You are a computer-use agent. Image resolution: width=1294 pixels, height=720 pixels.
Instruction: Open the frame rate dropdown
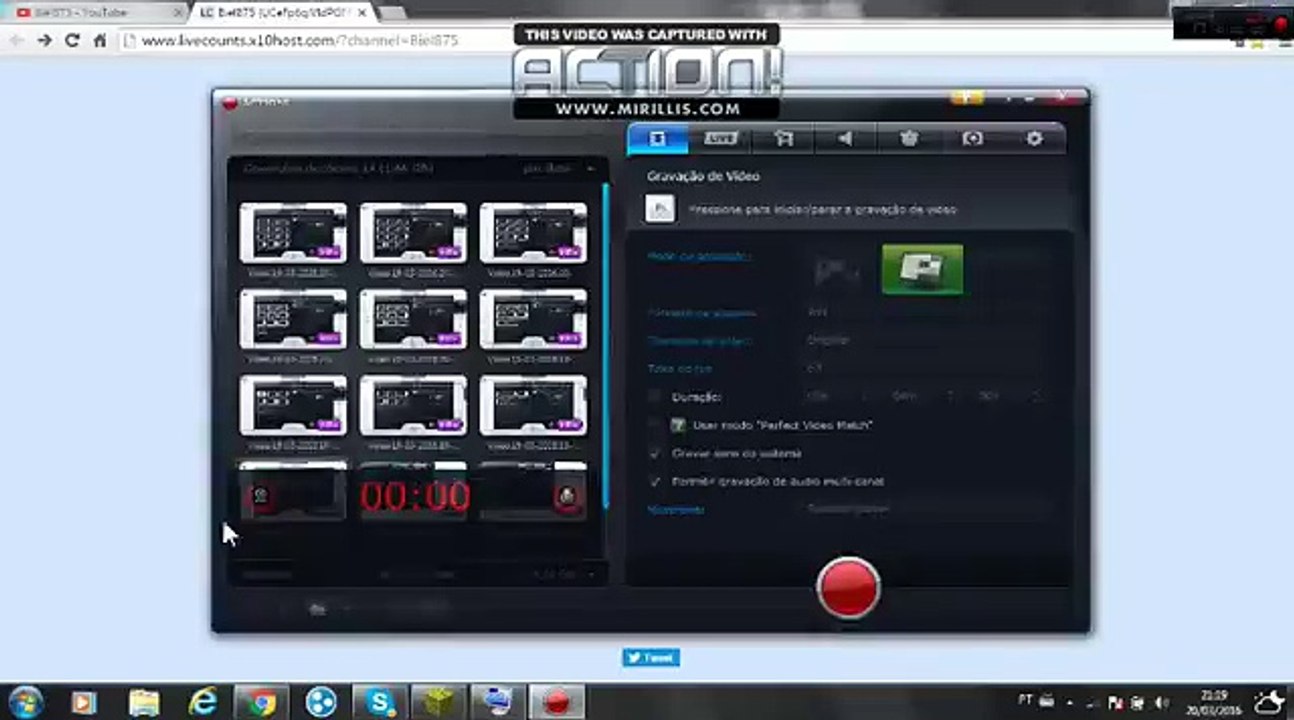(x=925, y=368)
